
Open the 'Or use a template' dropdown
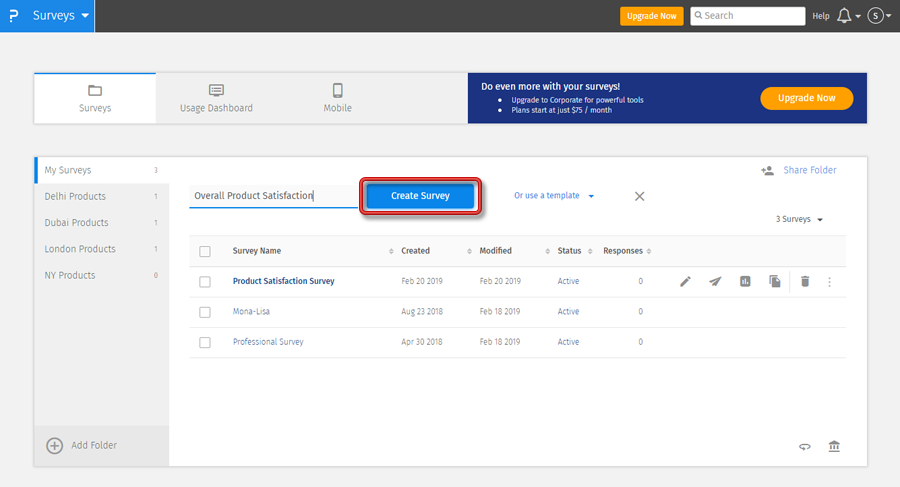click(x=554, y=196)
